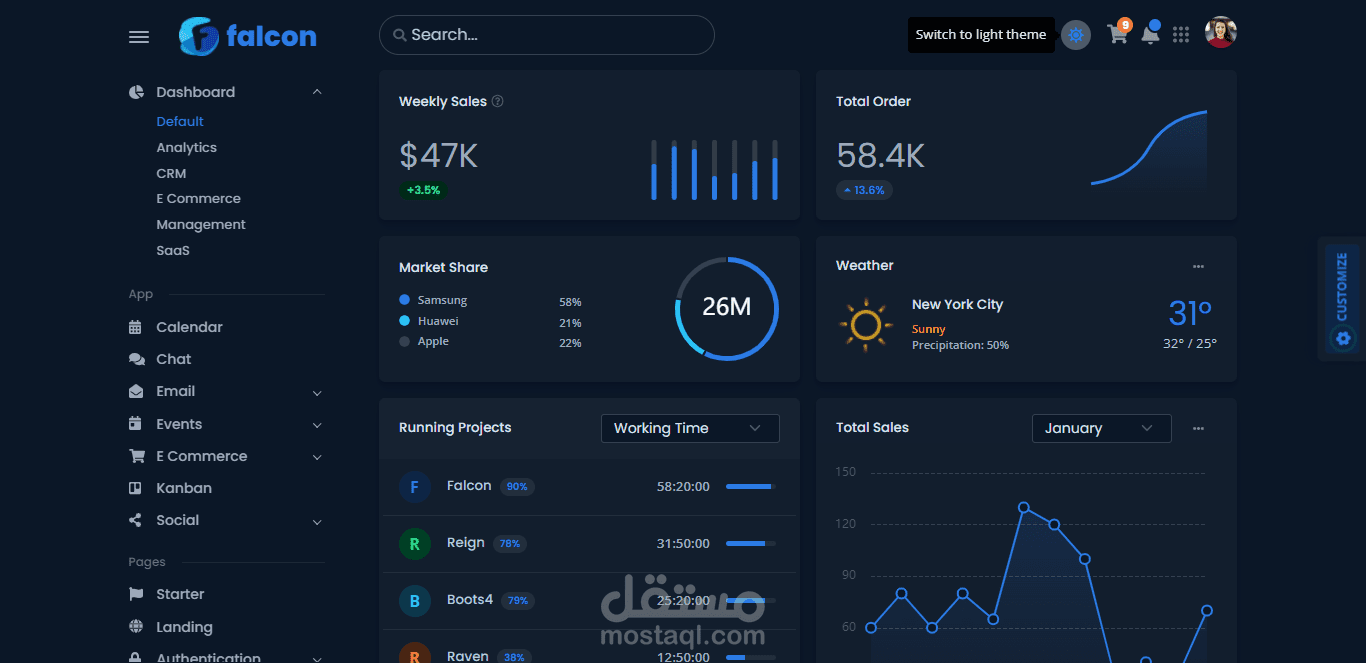The width and height of the screenshot is (1366, 663).
Task: Open the Customize settings panel tab
Action: tap(1342, 300)
